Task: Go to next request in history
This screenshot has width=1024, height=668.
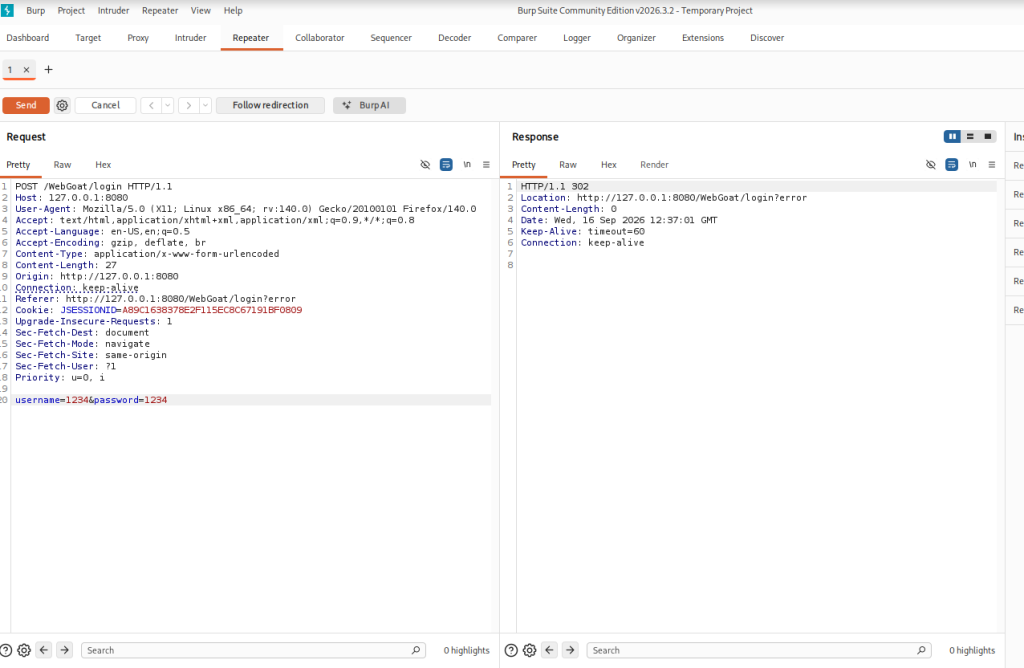Action: tap(189, 105)
